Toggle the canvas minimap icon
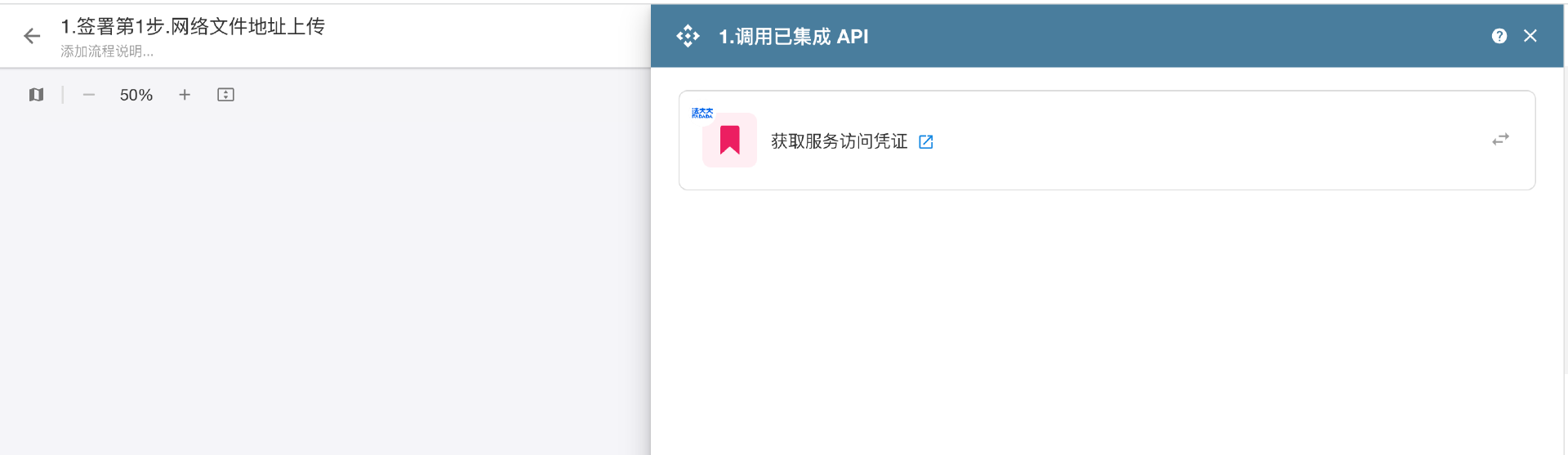The image size is (1568, 455). tap(36, 95)
